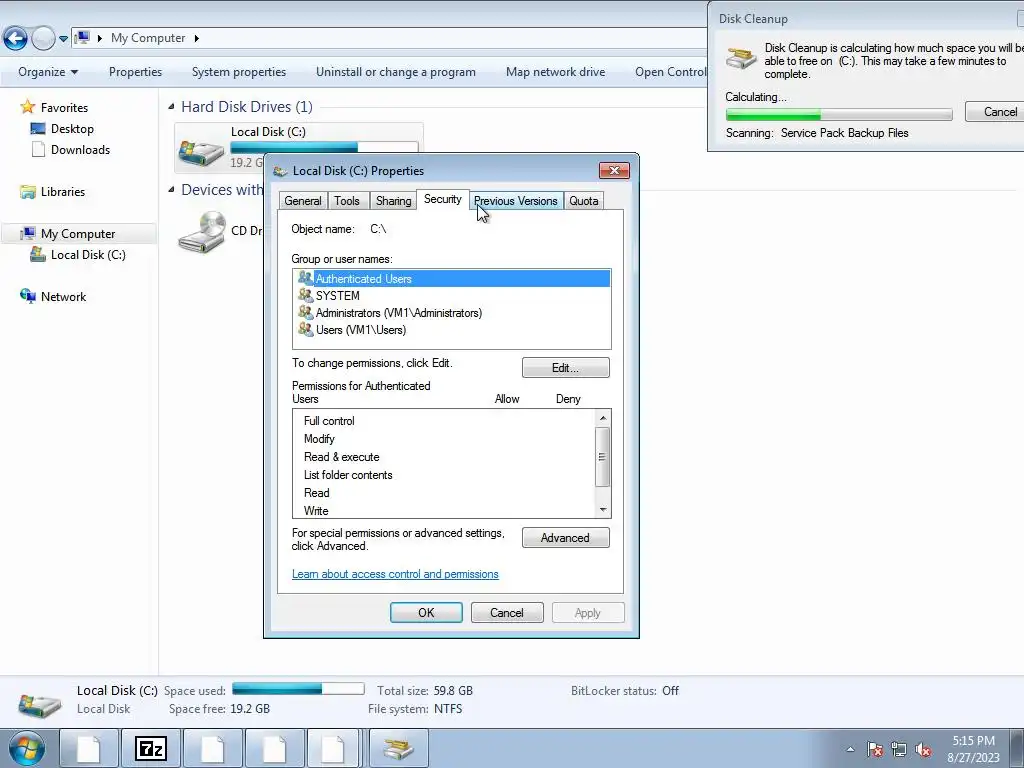Screen dimensions: 1024x768
Task: Click the Full control permission row
Action: coord(444,421)
